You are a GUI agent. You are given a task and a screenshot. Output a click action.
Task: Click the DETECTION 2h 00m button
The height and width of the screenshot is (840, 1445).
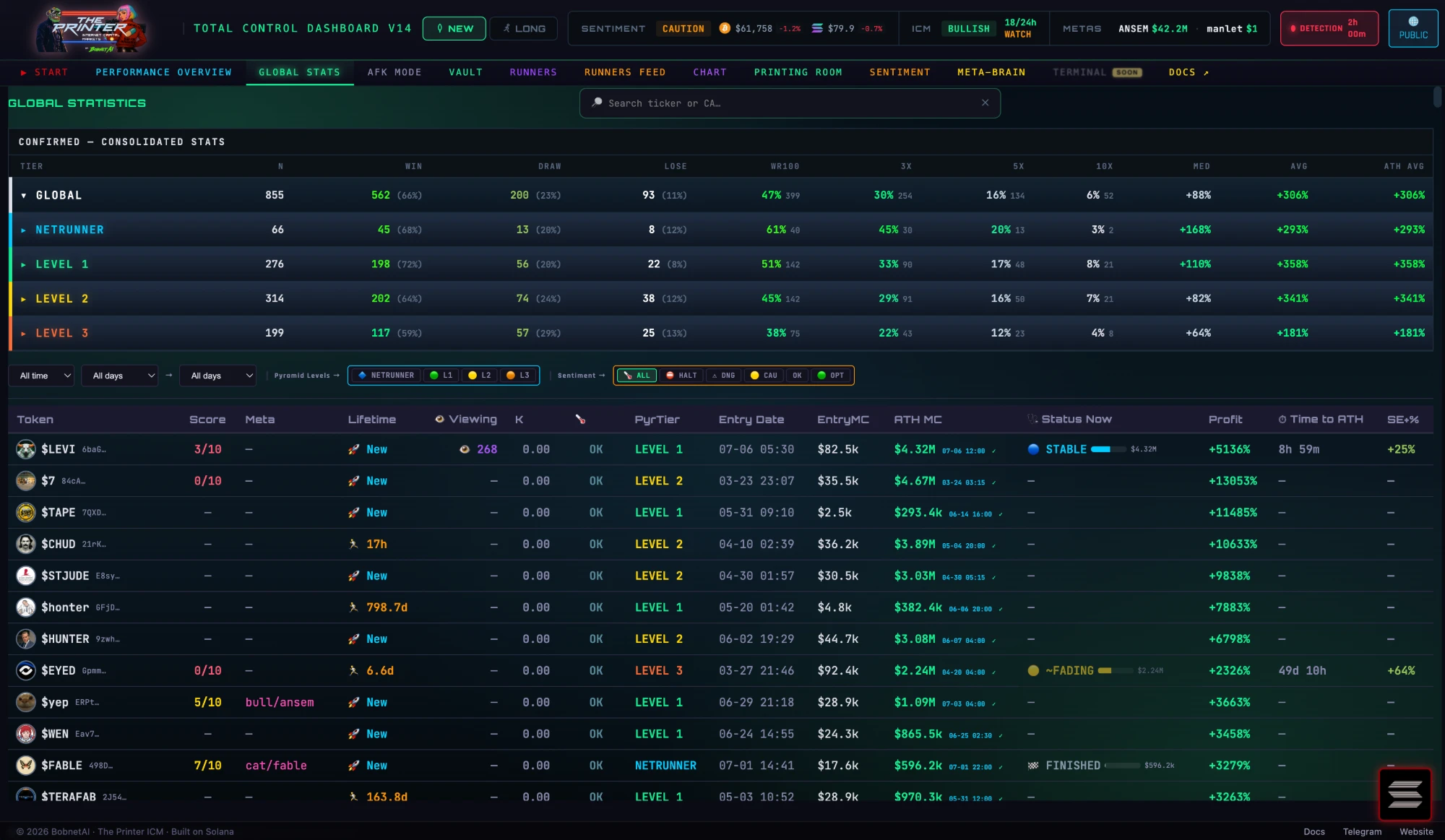click(x=1329, y=28)
